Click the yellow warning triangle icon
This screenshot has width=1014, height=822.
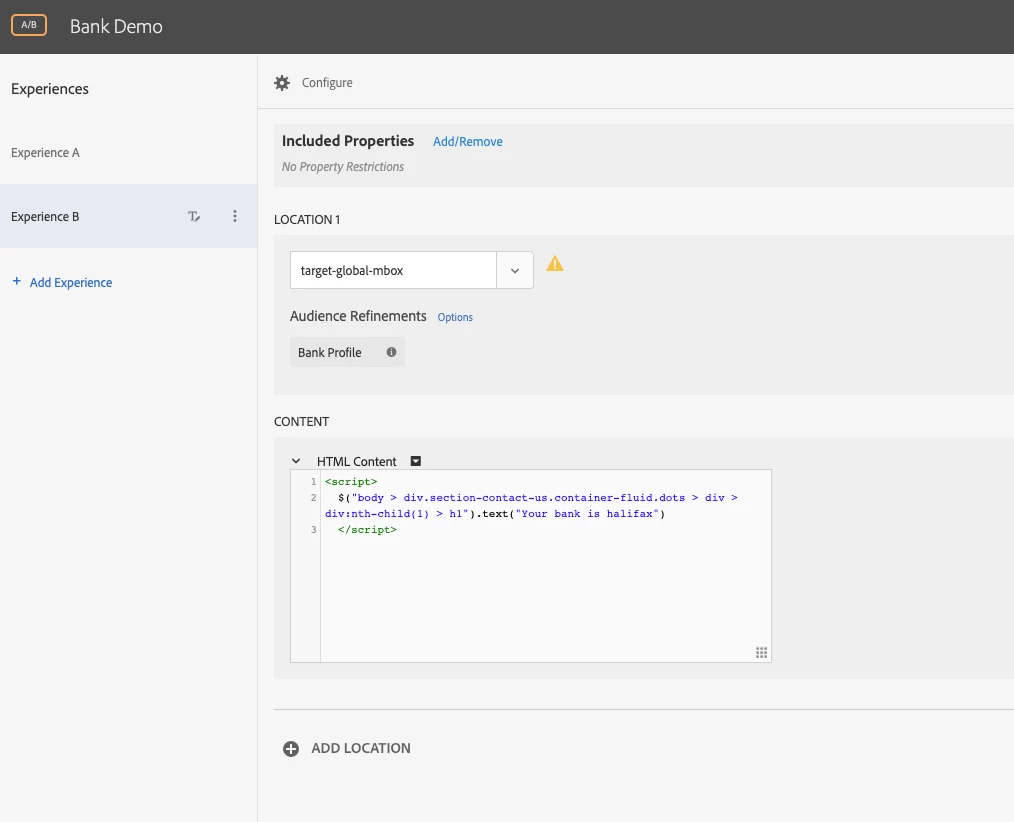(555, 264)
